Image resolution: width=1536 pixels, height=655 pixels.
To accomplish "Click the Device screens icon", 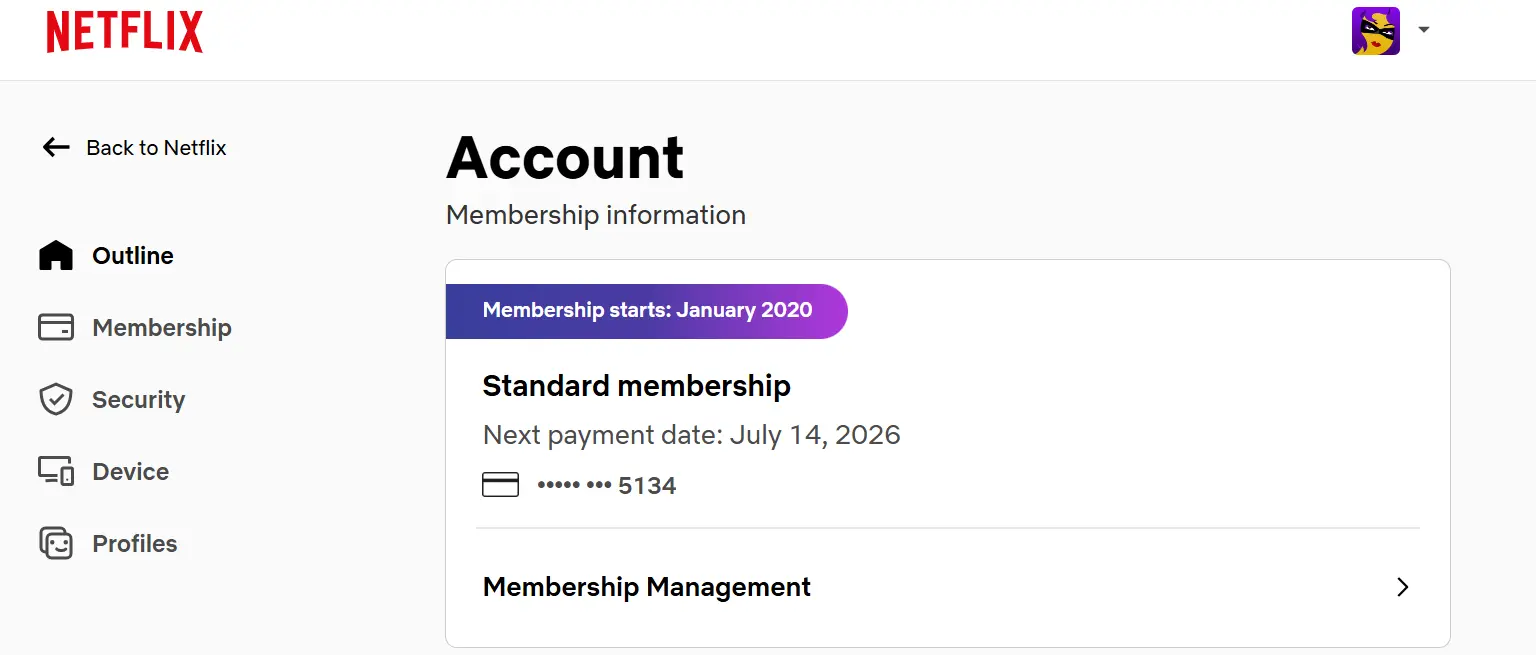I will pos(56,472).
